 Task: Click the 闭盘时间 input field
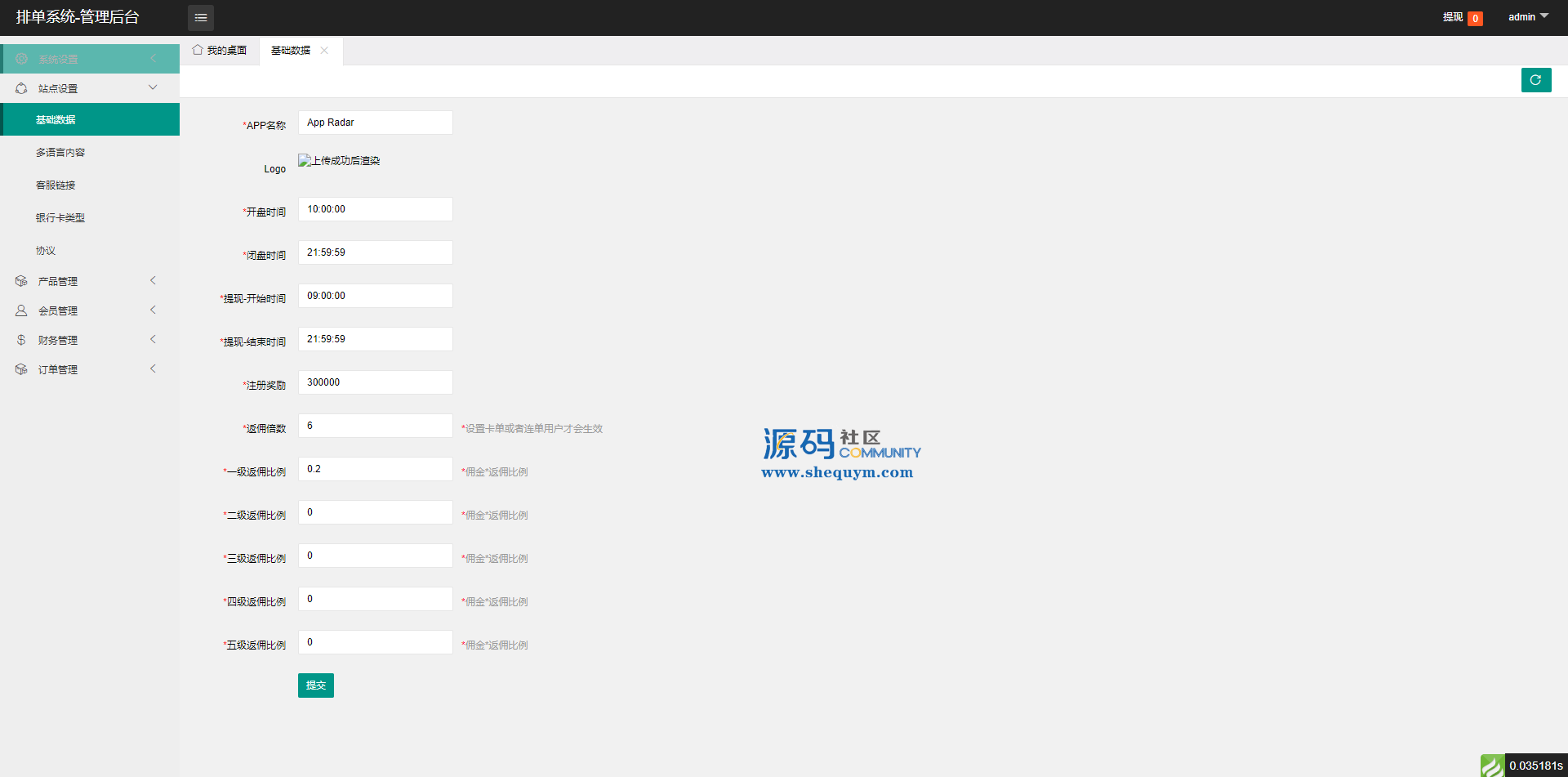click(x=376, y=252)
